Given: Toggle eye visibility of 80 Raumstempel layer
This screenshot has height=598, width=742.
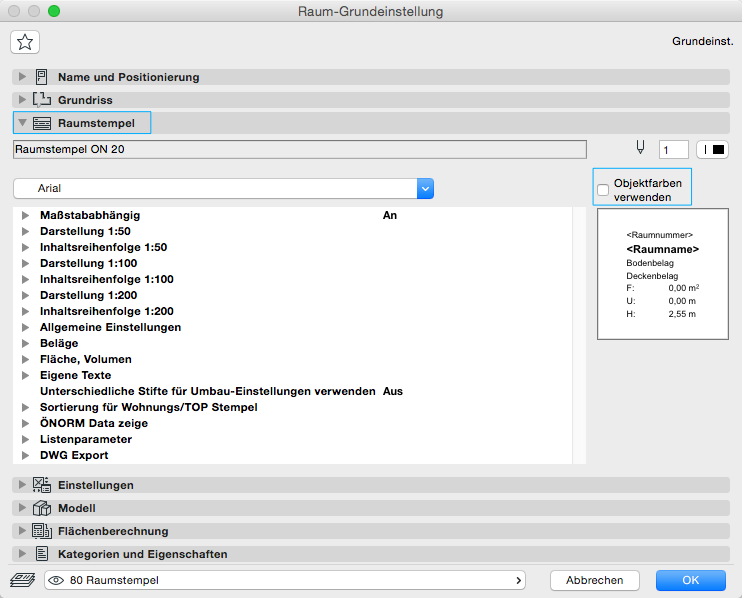Looking at the screenshot, I should tap(56, 580).
